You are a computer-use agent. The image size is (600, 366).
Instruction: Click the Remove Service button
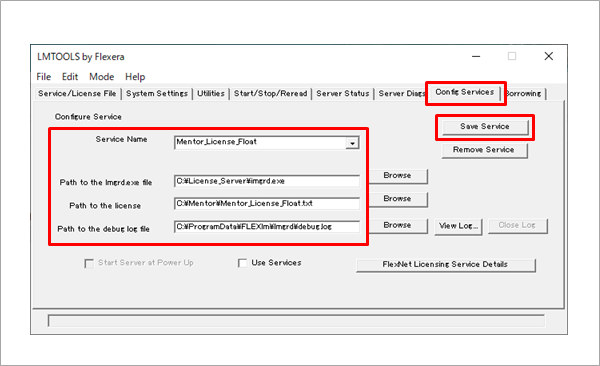point(484,150)
